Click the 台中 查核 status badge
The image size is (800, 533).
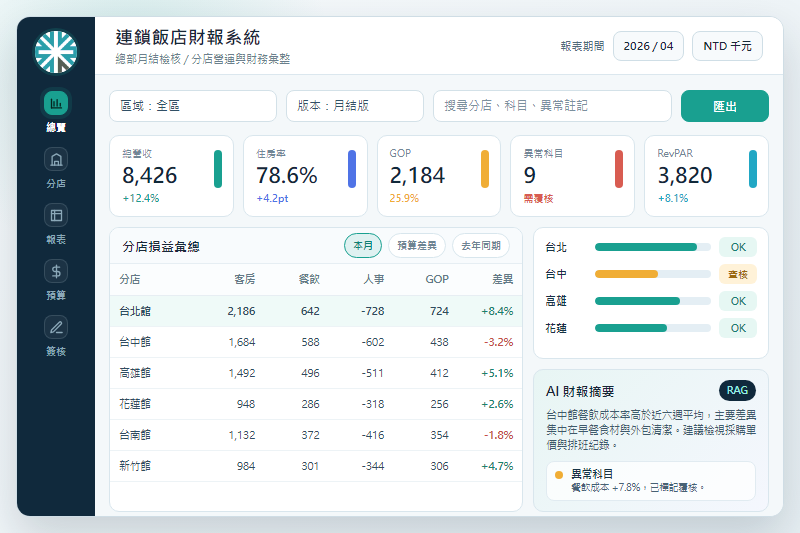pyautogui.click(x=738, y=274)
